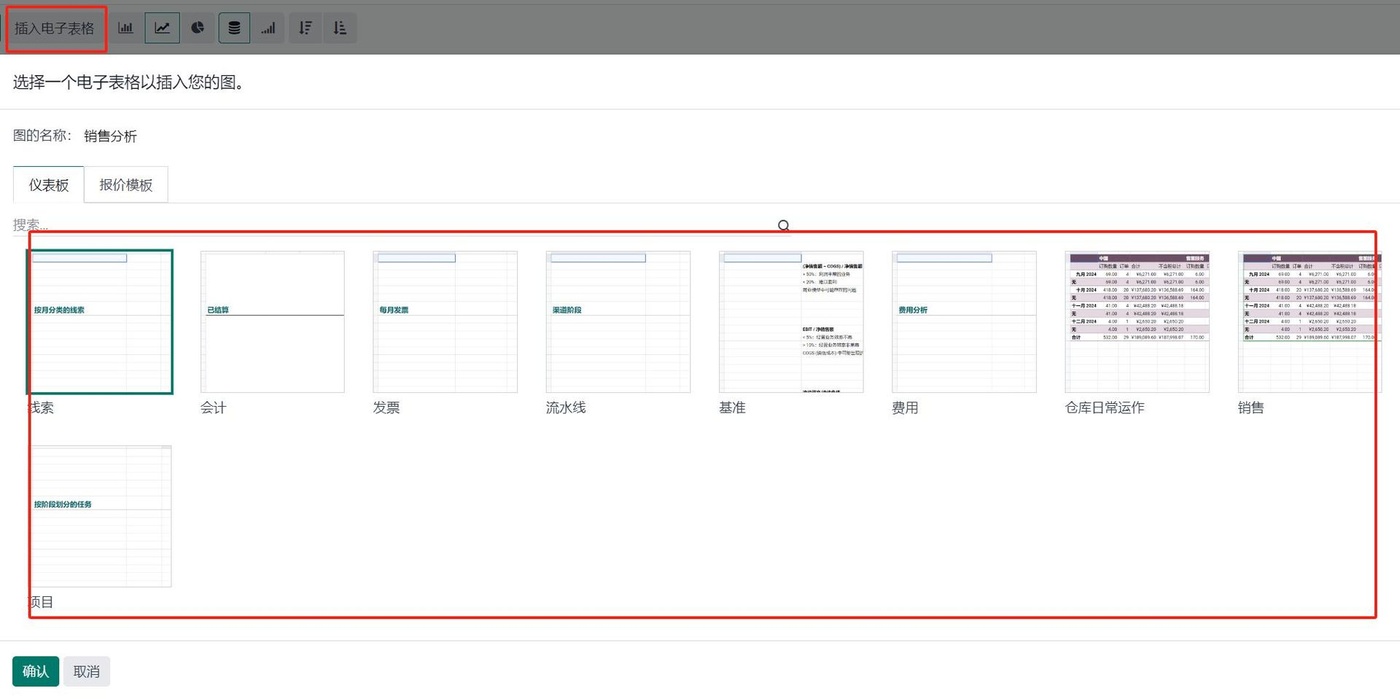Sort the chart in ascending order
Screen dimensions: 1400x699
[x=340, y=28]
